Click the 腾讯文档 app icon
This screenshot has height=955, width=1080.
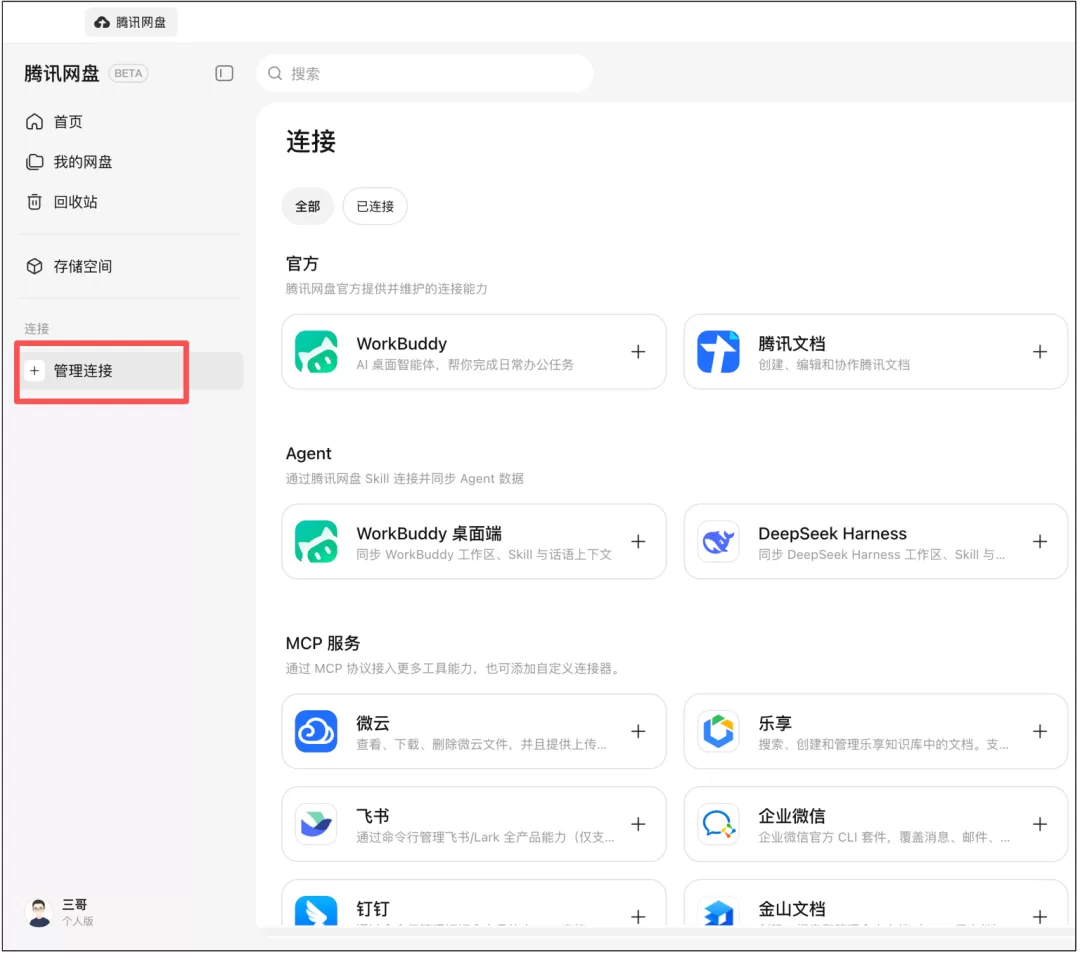[718, 352]
